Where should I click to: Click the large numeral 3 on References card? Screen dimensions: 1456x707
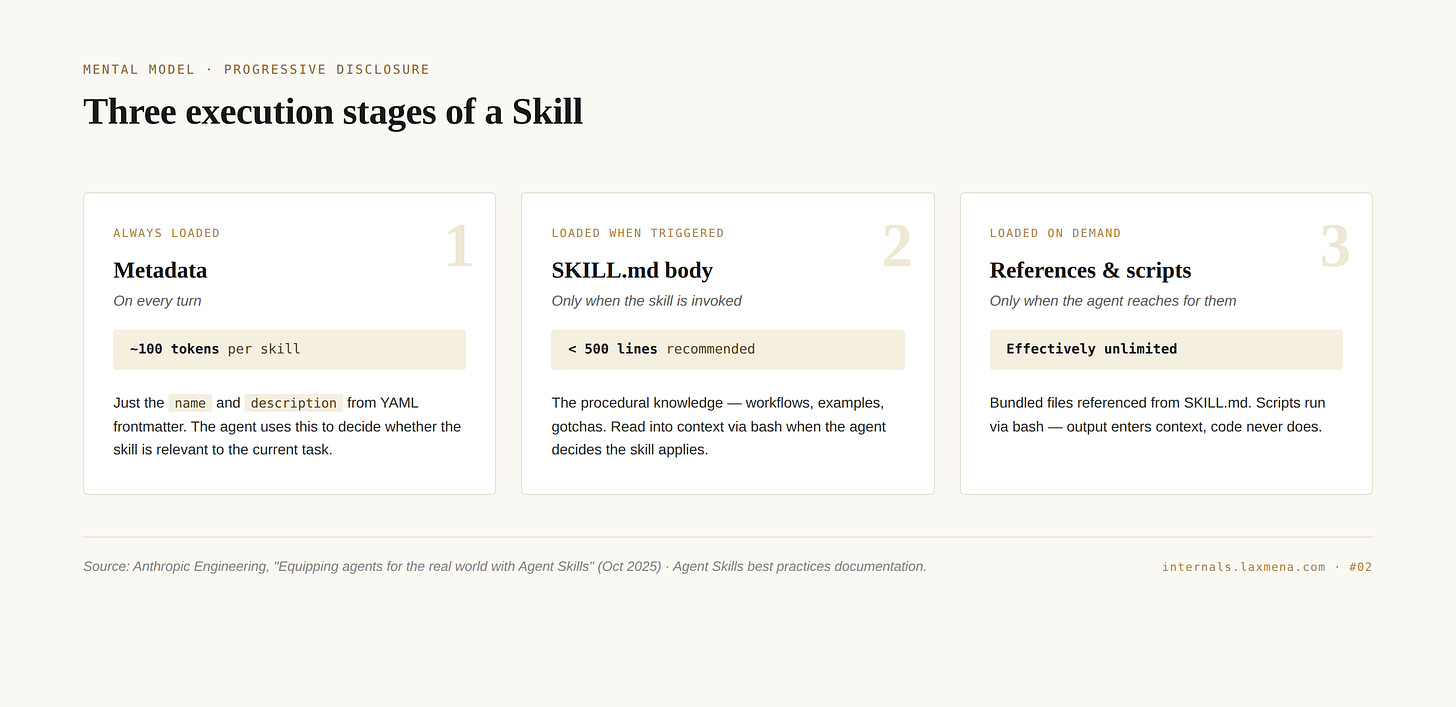pos(1335,247)
